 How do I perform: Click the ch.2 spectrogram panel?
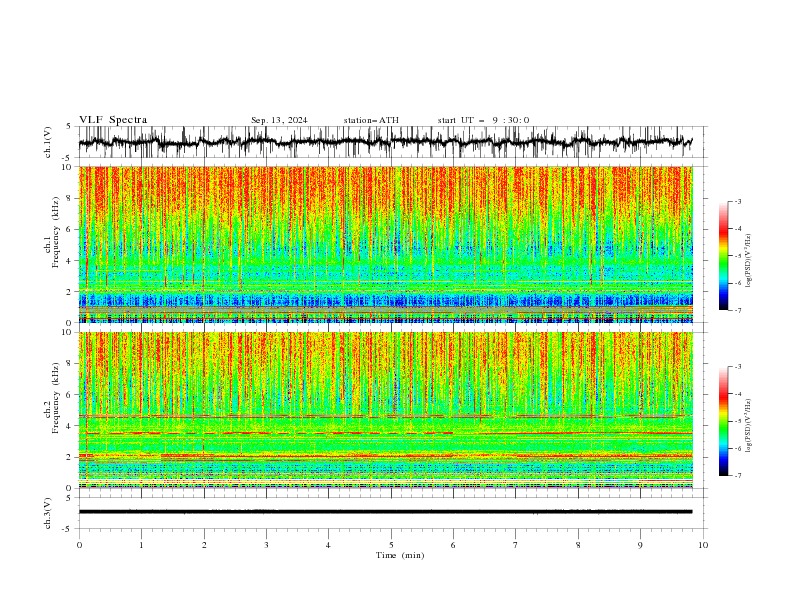tap(386, 410)
